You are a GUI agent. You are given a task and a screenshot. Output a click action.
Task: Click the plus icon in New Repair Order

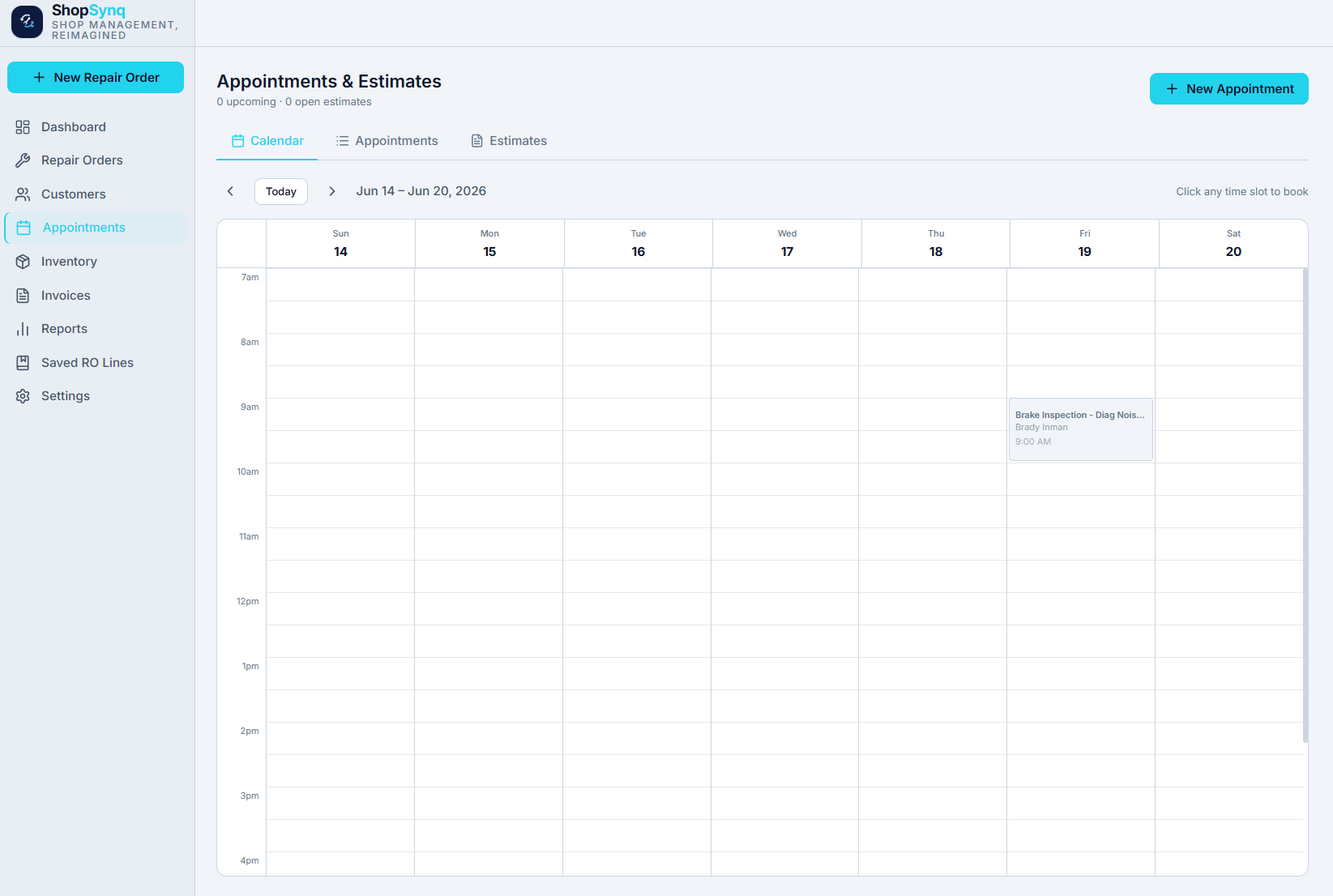click(39, 78)
